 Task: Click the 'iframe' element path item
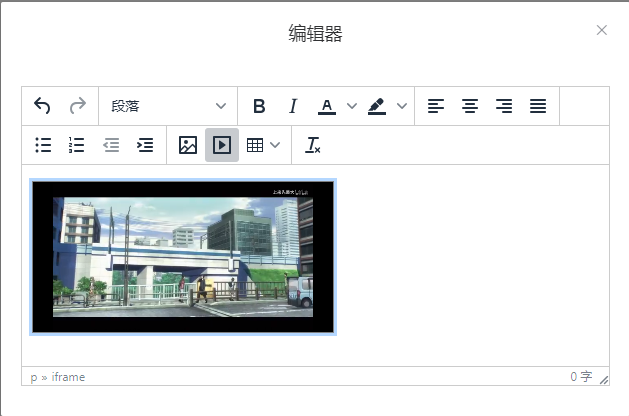tap(68, 377)
